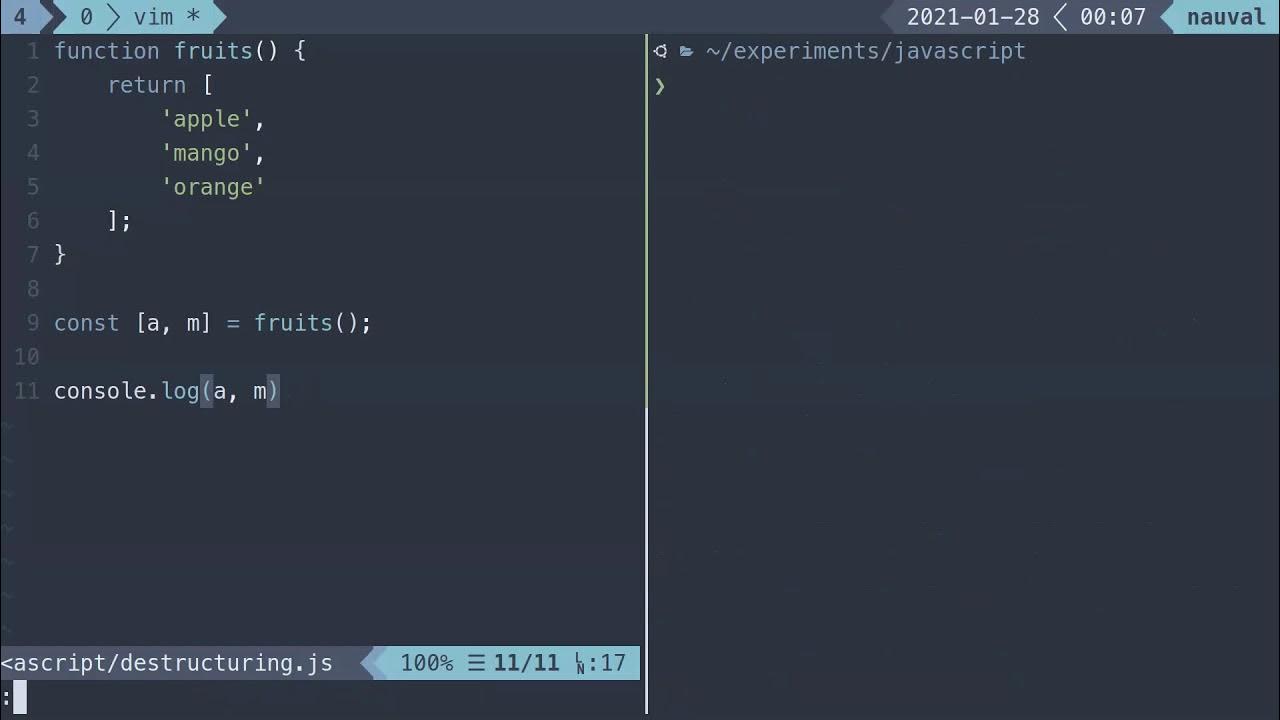Screen dimensions: 1280x720
Task: Switch to the tmux window named vim
Action: pos(153,17)
